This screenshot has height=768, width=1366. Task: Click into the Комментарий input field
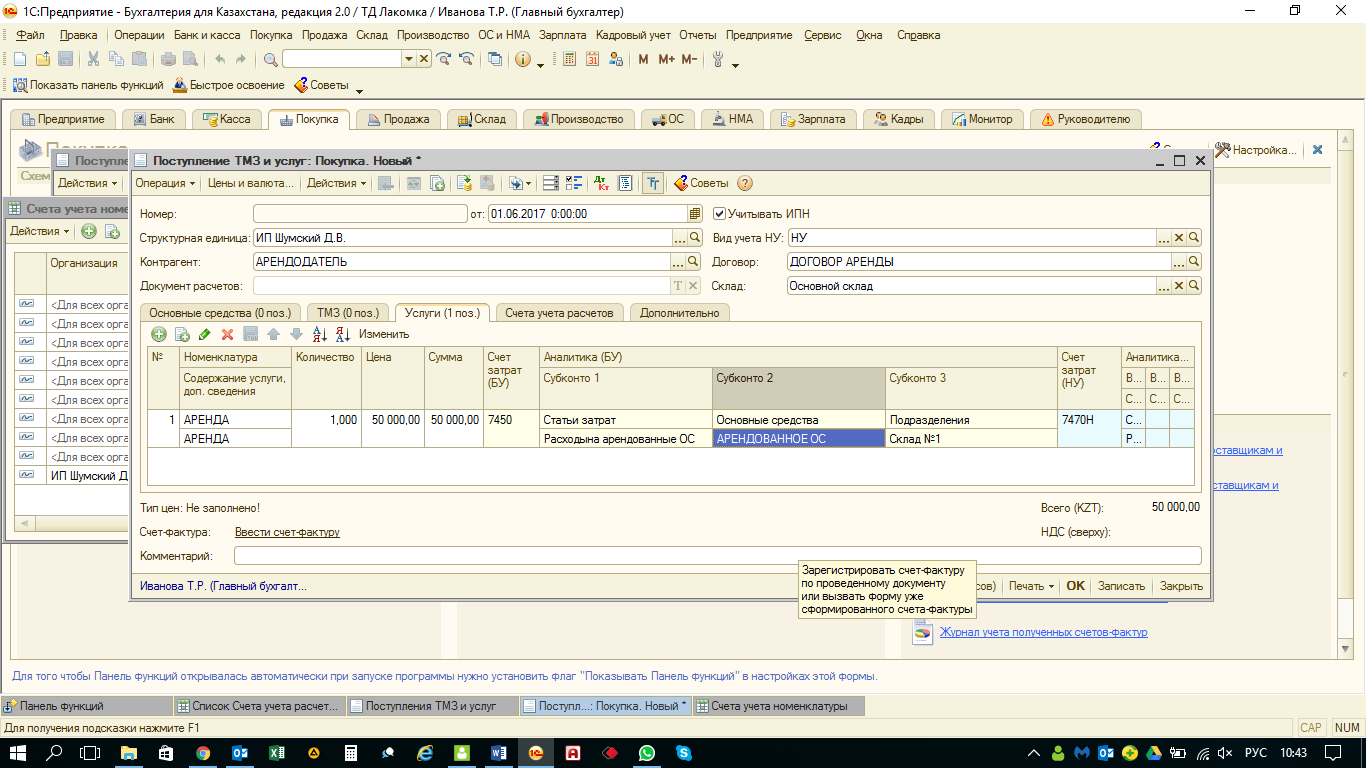pyautogui.click(x=717, y=556)
